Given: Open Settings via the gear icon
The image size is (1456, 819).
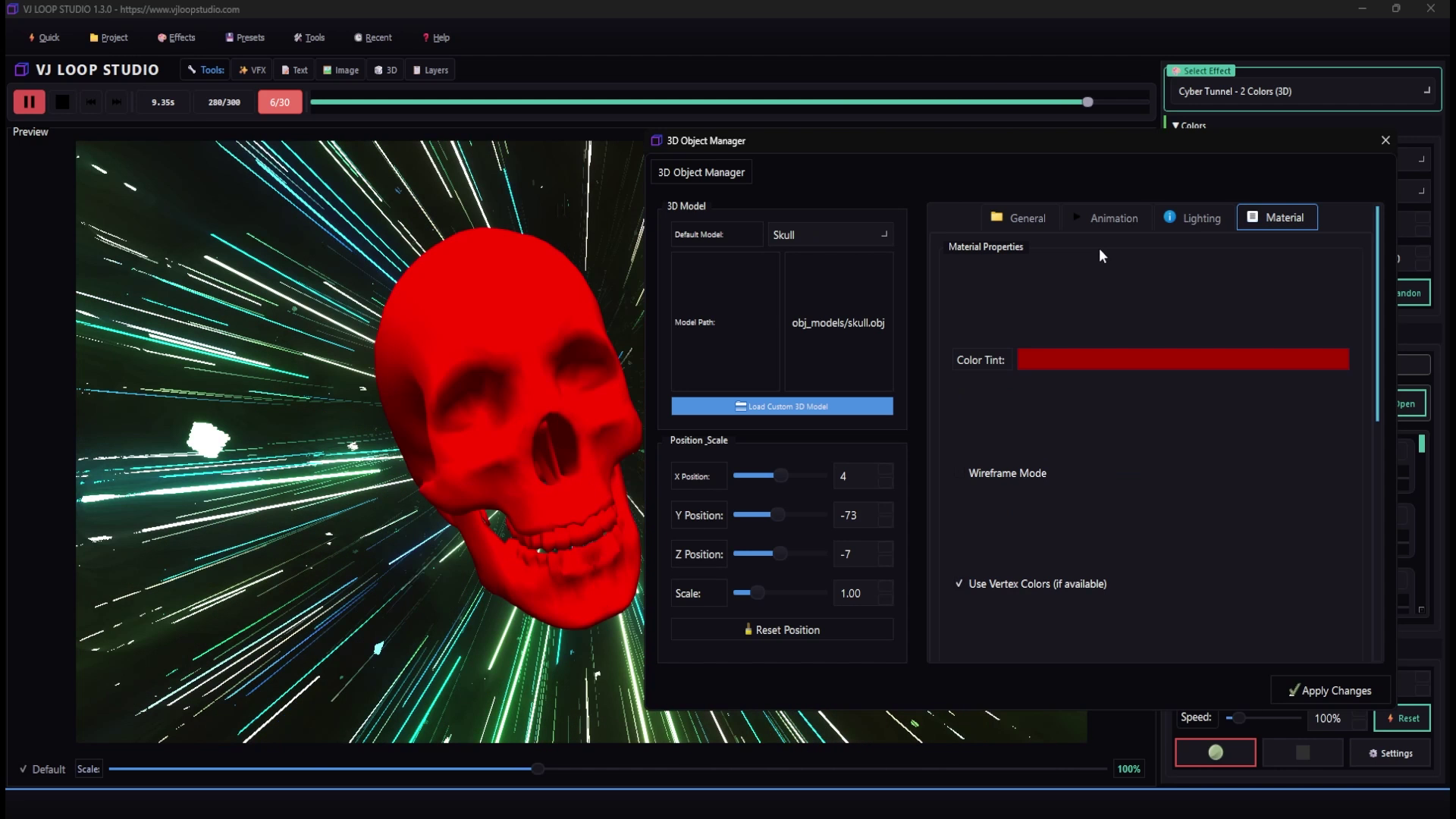Looking at the screenshot, I should [x=1390, y=752].
